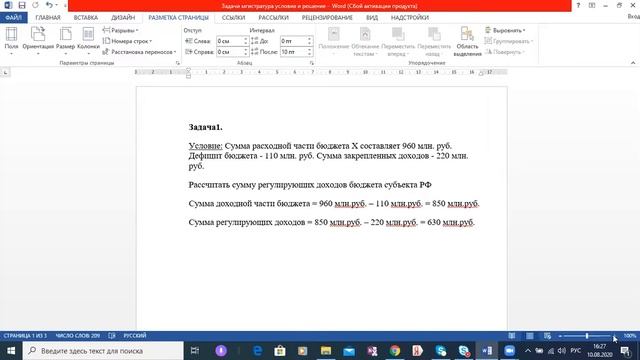Click the ЧИСЛО СЛОВ 209 word count
The height and width of the screenshot is (360, 640).
pyautogui.click(x=78, y=336)
